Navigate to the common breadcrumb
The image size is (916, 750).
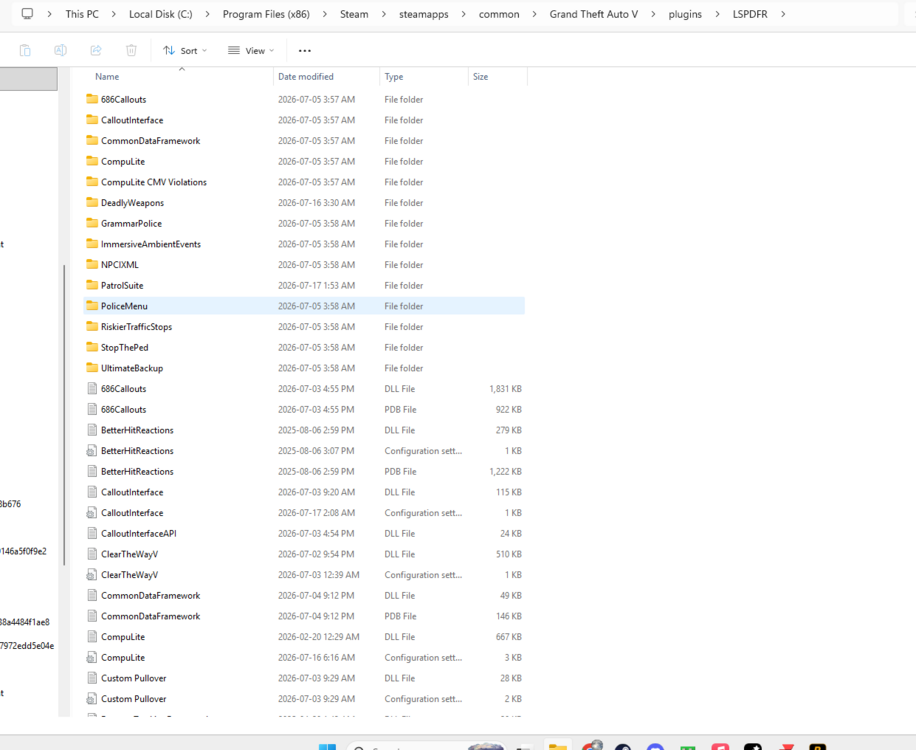coord(499,14)
